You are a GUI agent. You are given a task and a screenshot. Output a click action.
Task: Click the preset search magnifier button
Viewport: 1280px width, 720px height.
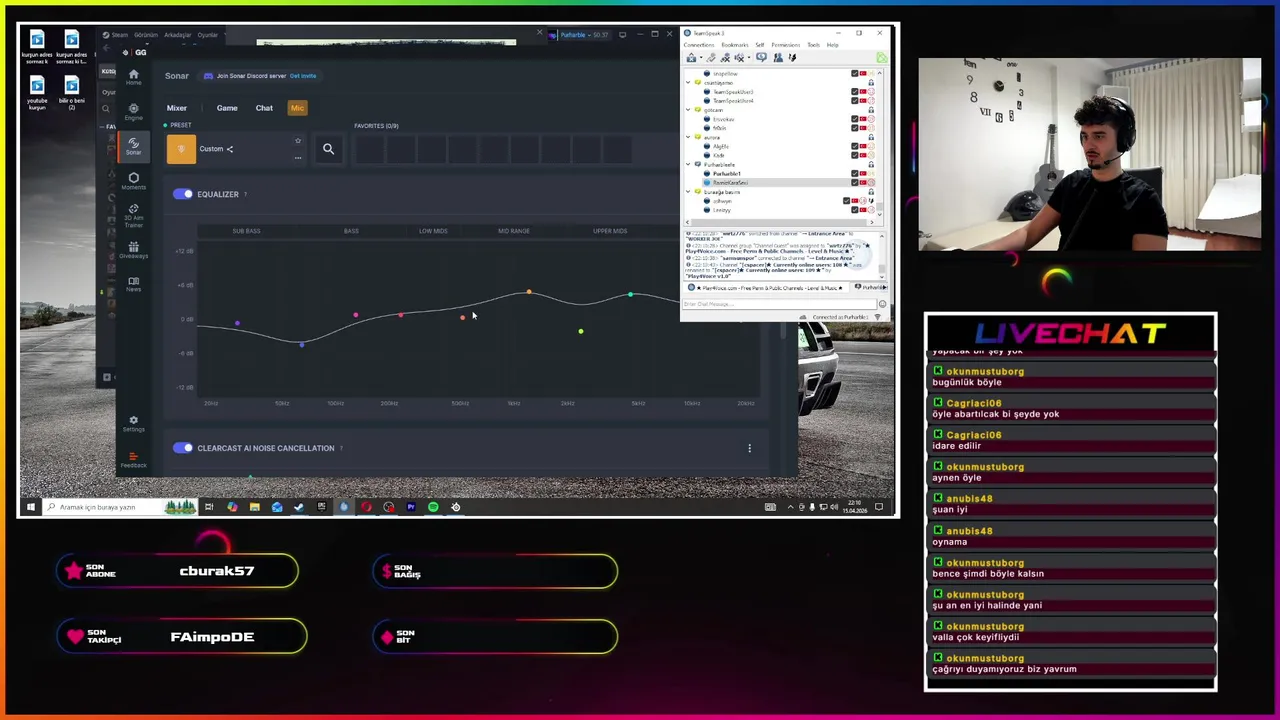pyautogui.click(x=328, y=149)
